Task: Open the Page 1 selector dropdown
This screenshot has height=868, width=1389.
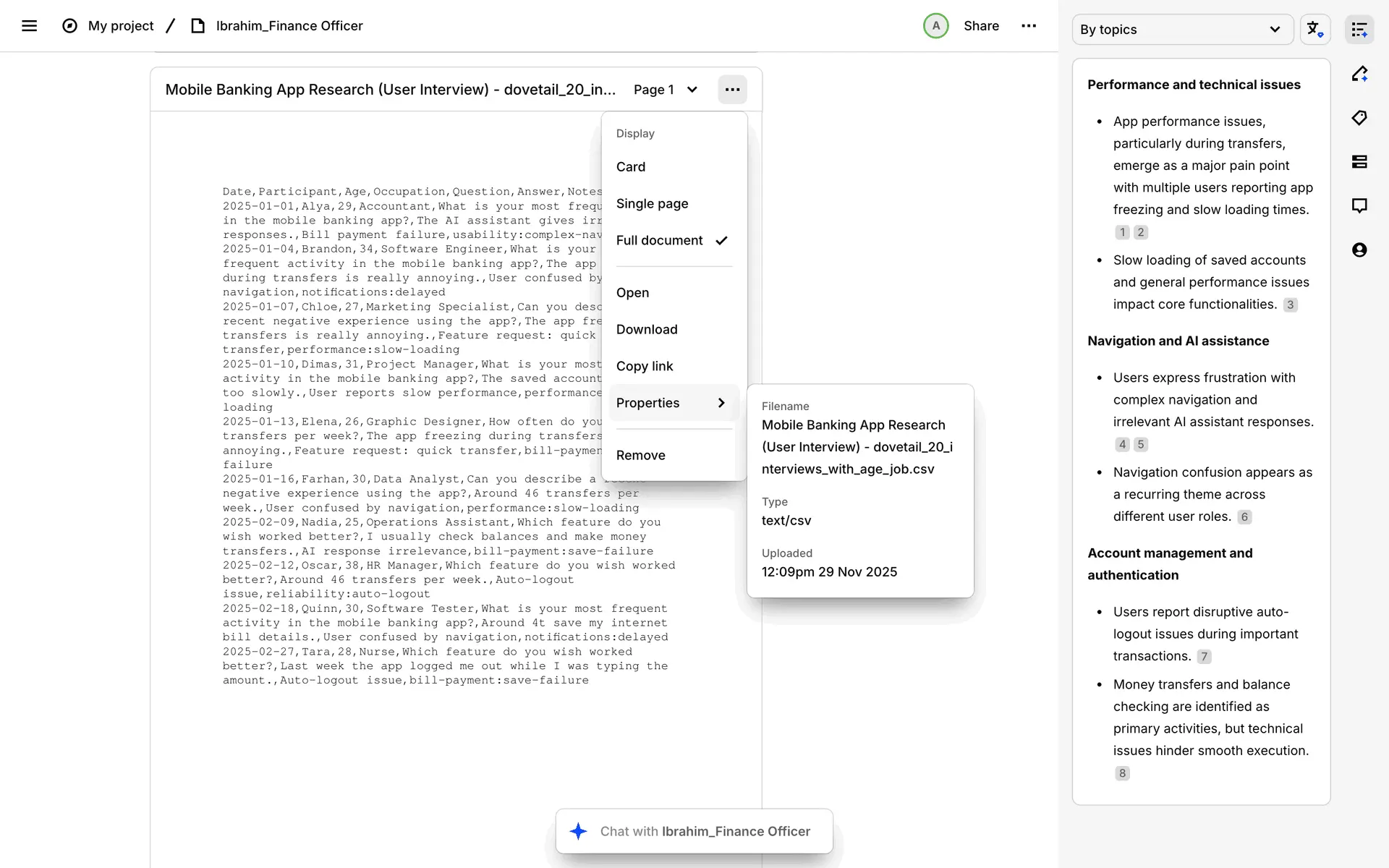Action: point(666,90)
